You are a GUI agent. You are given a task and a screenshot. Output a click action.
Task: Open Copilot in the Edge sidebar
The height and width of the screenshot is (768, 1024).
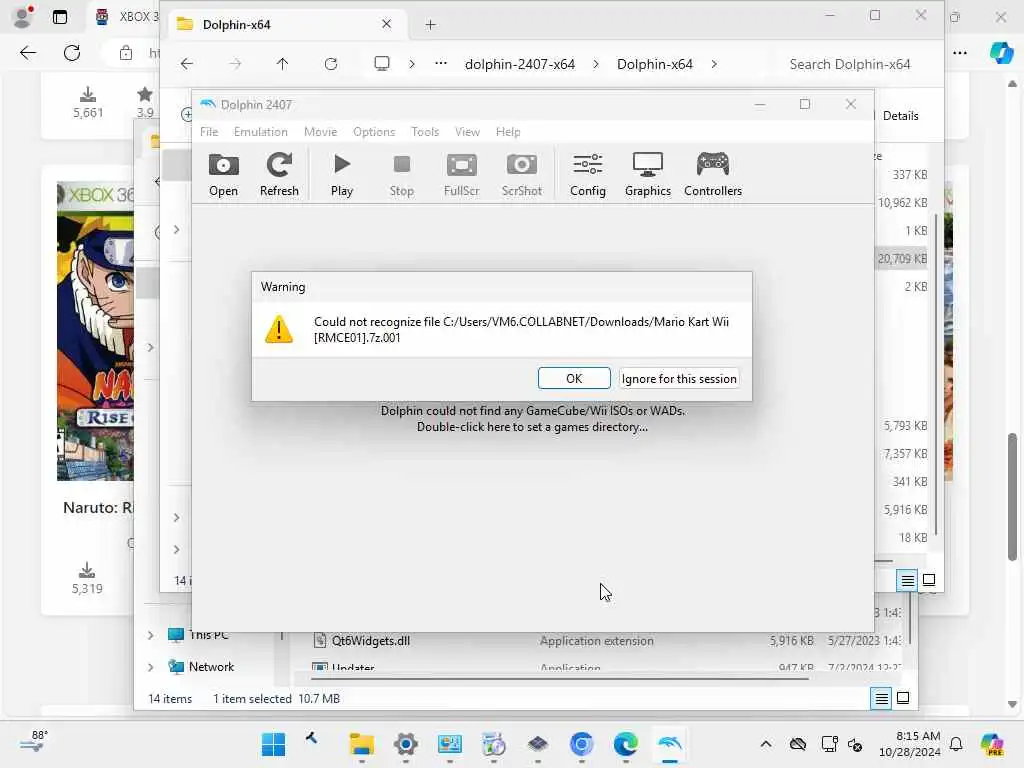click(1001, 52)
